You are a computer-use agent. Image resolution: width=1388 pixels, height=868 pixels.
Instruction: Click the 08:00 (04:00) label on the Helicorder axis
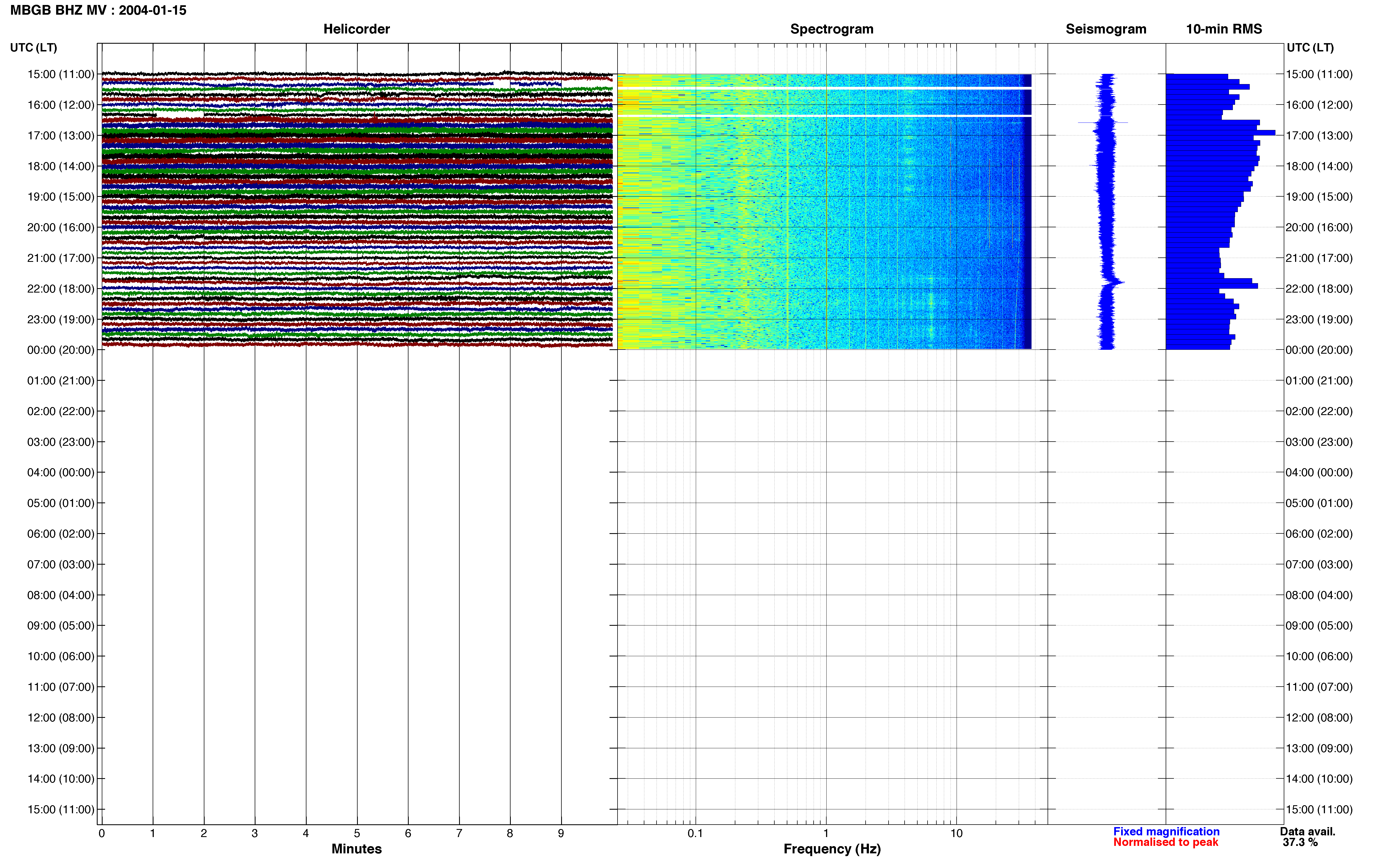tap(60, 595)
